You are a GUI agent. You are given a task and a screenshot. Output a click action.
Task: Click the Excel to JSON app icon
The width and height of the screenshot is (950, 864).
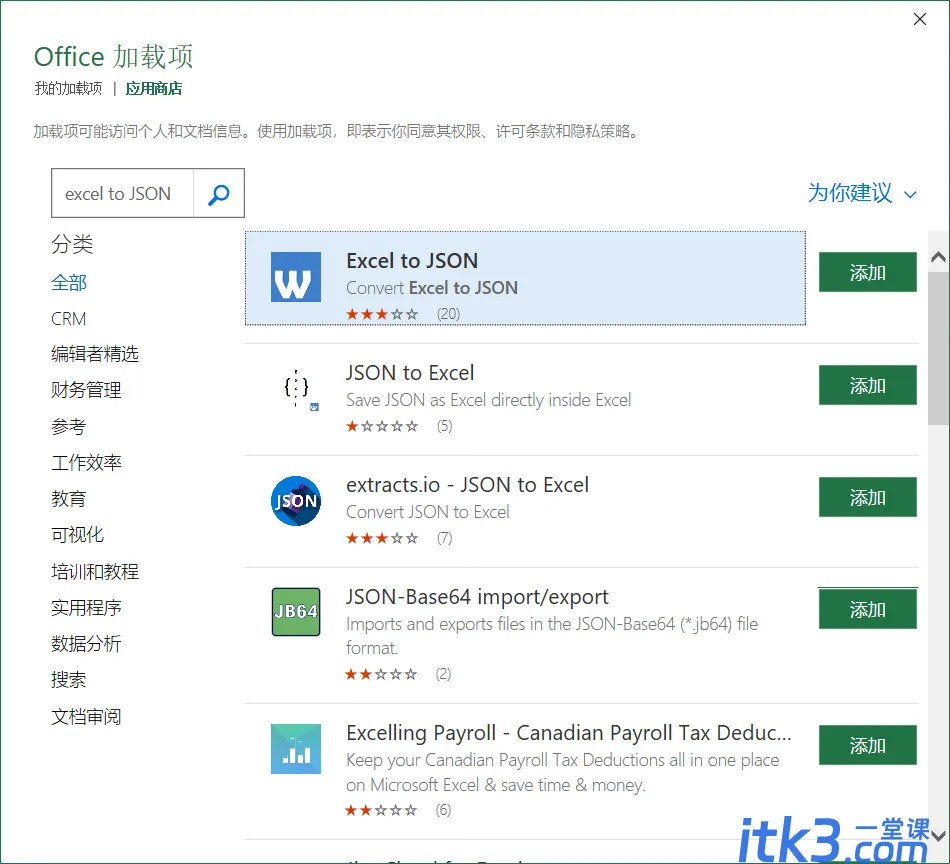click(x=296, y=277)
